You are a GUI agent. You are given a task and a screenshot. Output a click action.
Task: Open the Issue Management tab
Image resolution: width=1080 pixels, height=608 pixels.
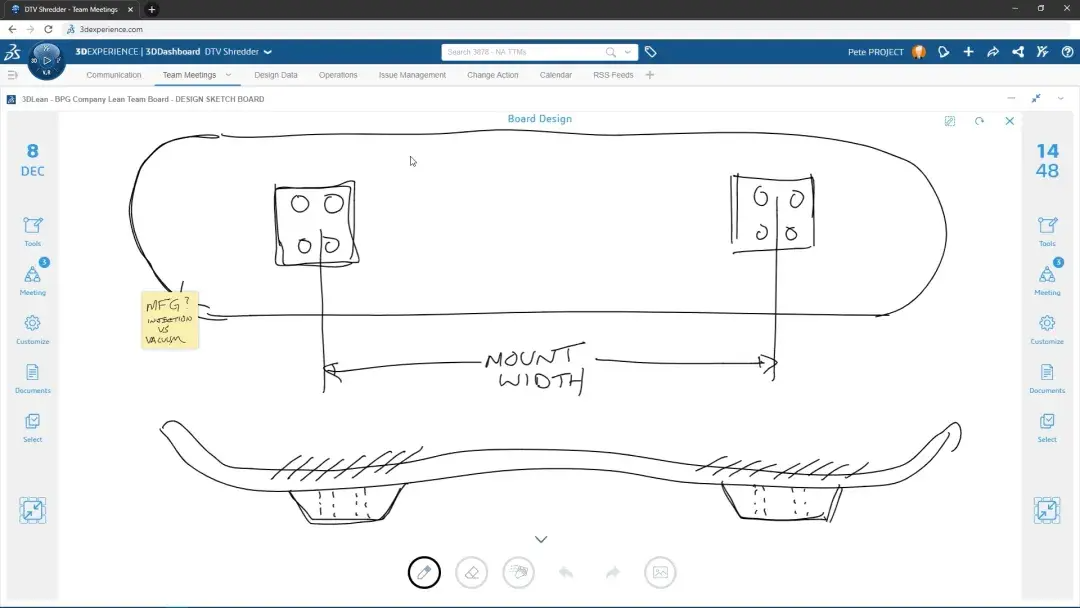412,75
